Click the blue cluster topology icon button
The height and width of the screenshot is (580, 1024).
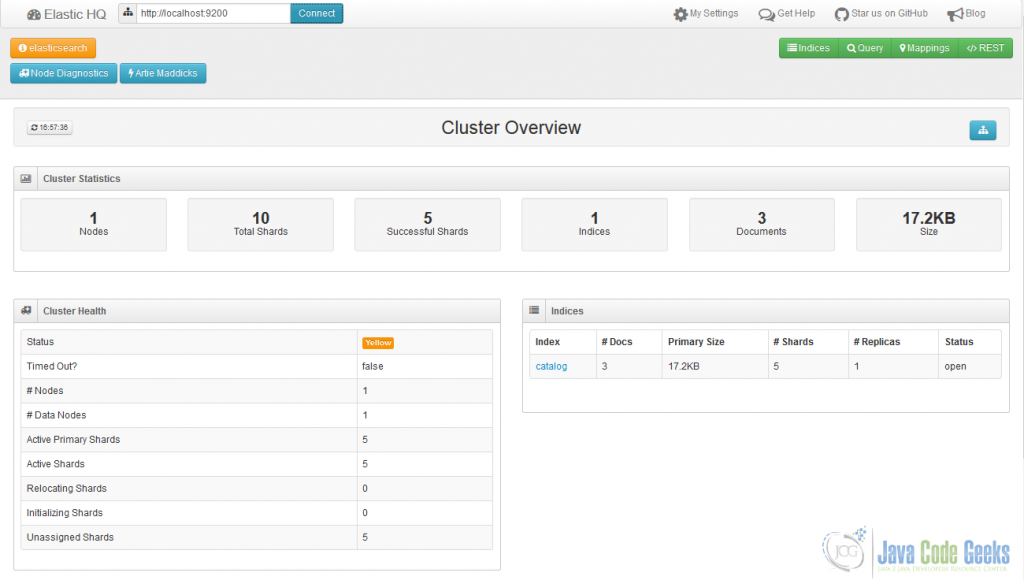coord(983,130)
